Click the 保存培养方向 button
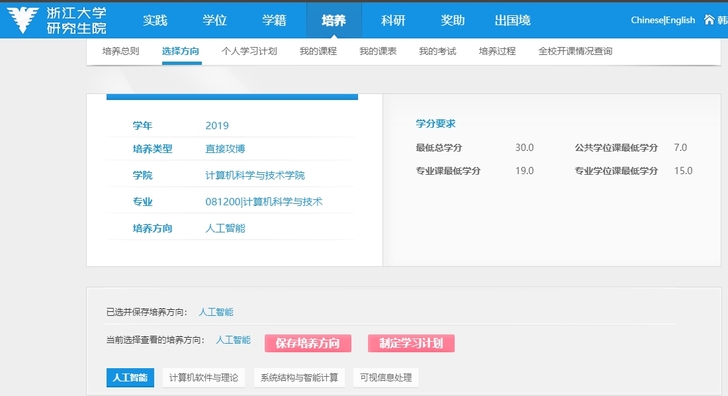The image size is (728, 396). 308,343
